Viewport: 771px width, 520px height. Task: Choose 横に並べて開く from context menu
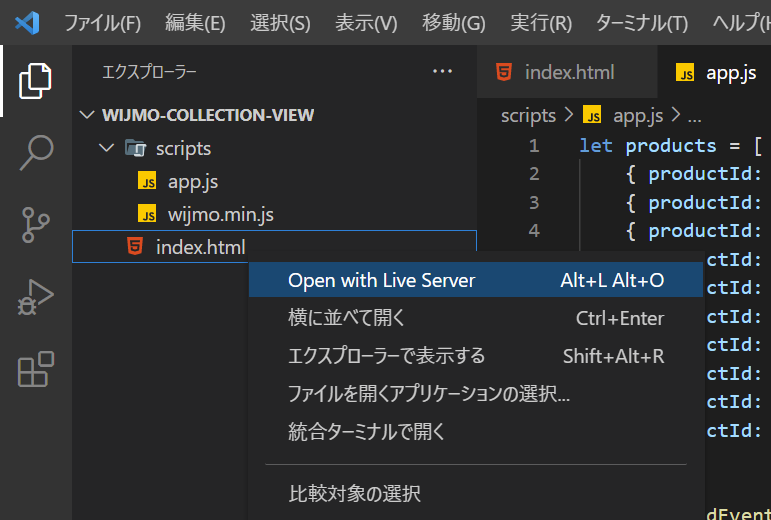(x=476, y=318)
